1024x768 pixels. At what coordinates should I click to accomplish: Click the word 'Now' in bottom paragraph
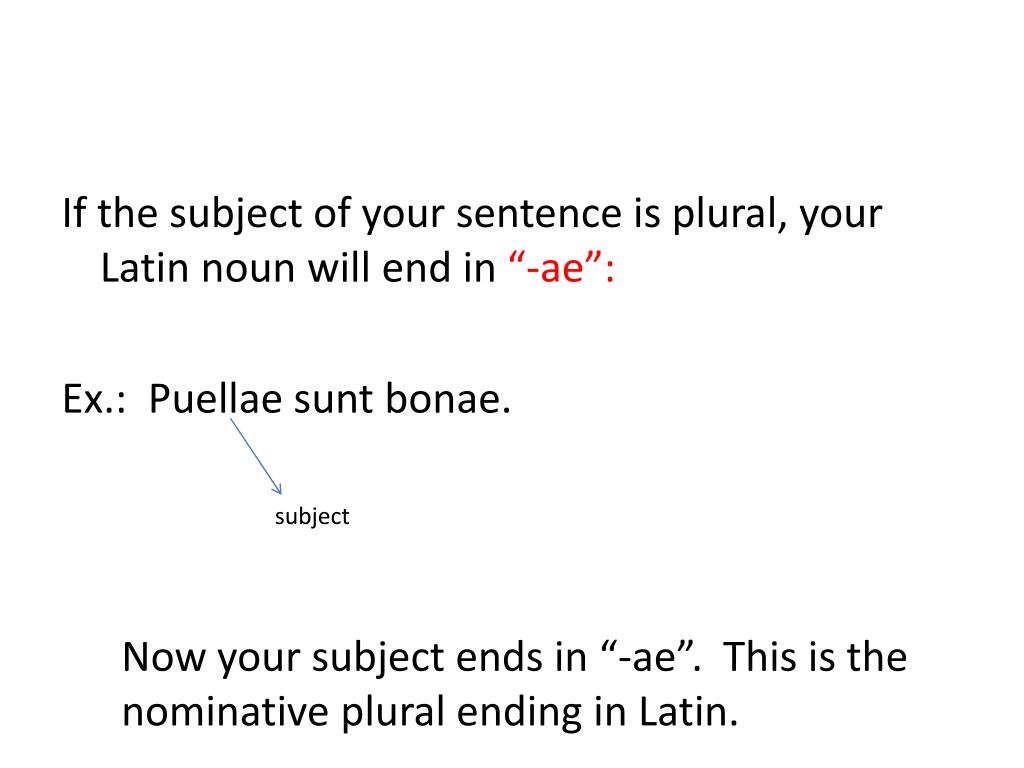[164, 656]
